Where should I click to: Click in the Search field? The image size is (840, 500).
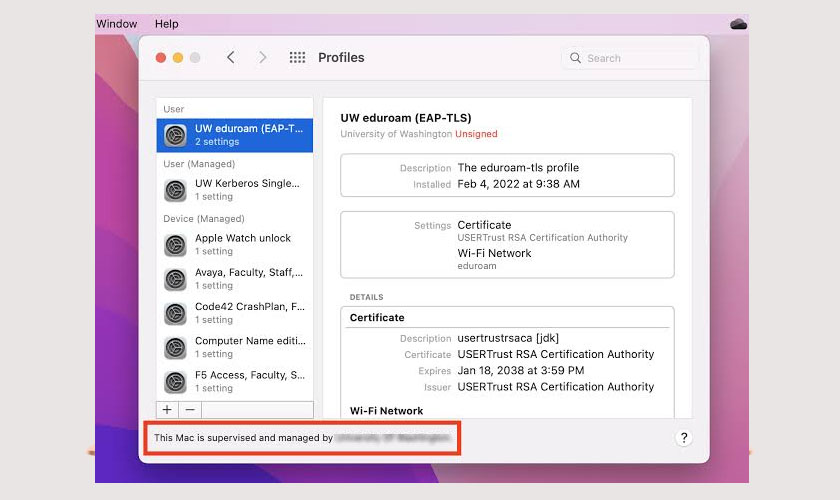631,58
